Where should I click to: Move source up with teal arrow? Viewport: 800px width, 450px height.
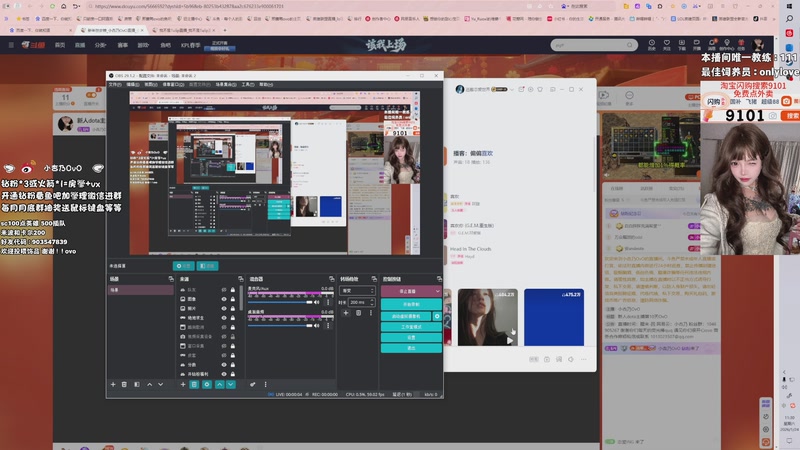[219, 384]
